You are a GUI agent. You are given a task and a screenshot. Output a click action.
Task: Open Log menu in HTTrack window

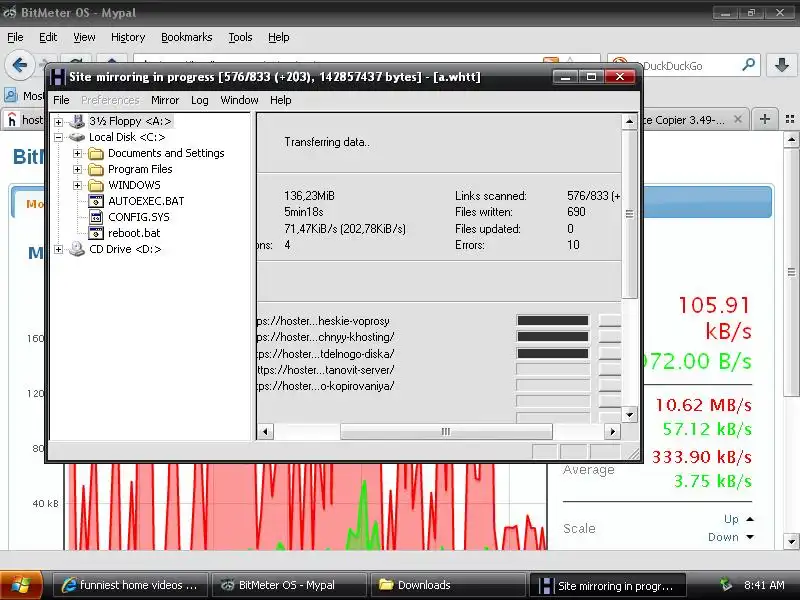click(199, 100)
